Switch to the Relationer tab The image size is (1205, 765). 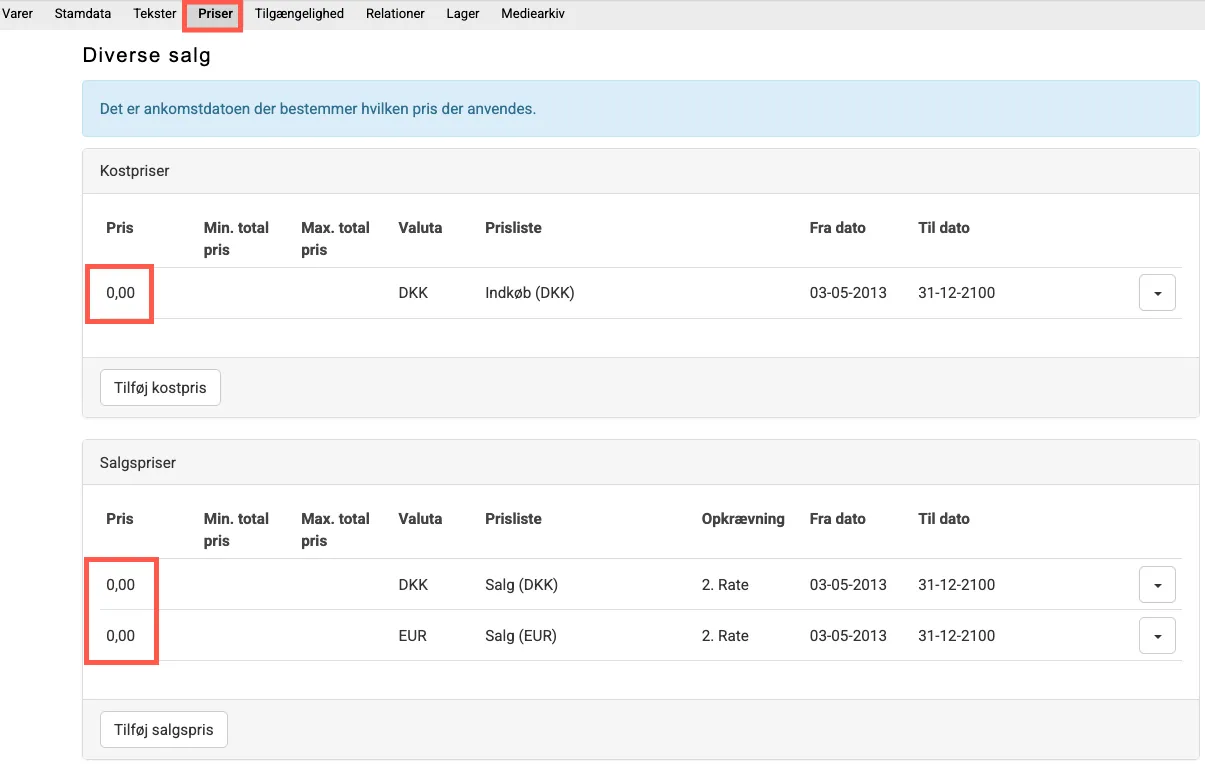coord(395,14)
